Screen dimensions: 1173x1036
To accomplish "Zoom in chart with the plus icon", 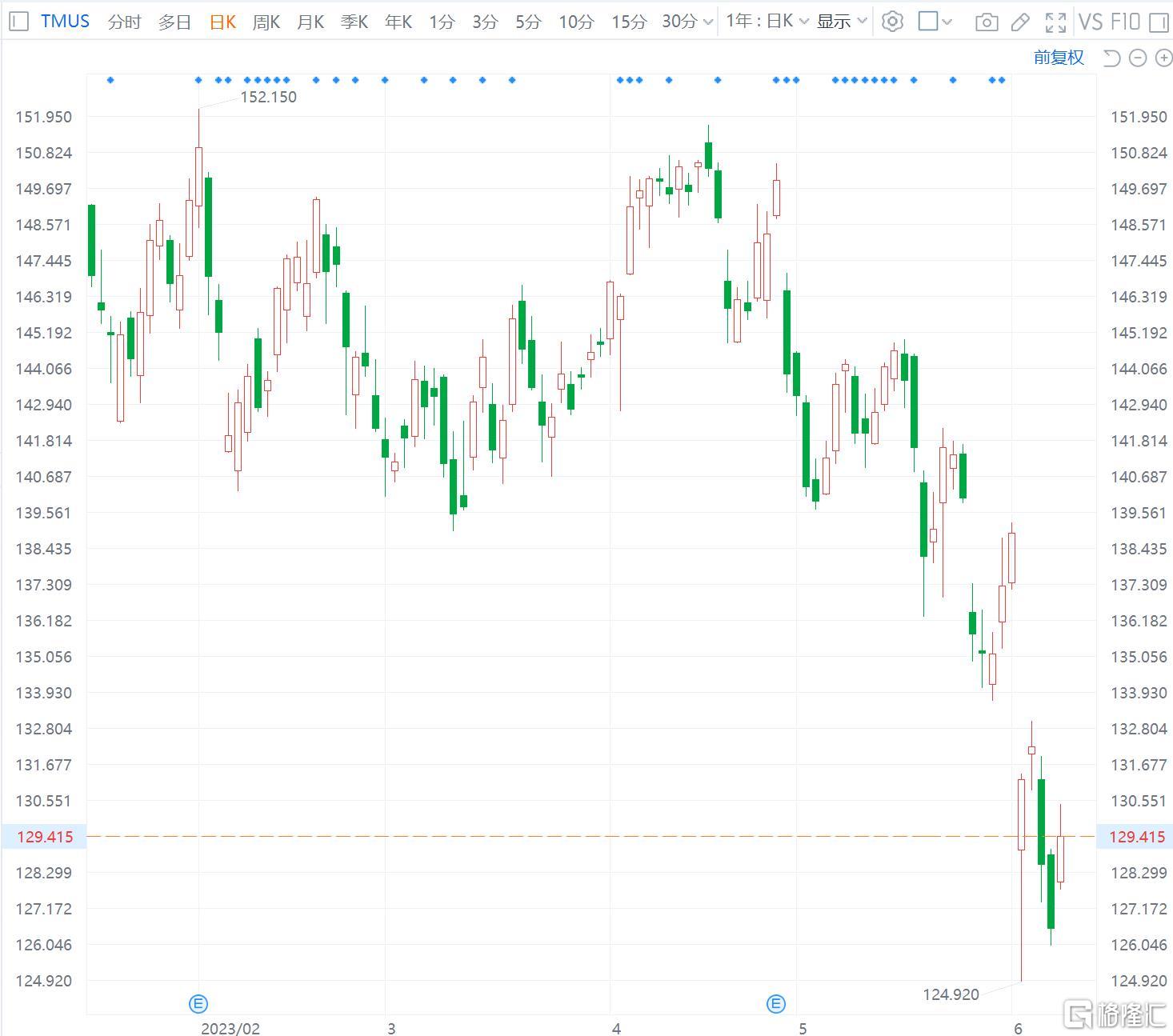I will (1163, 58).
